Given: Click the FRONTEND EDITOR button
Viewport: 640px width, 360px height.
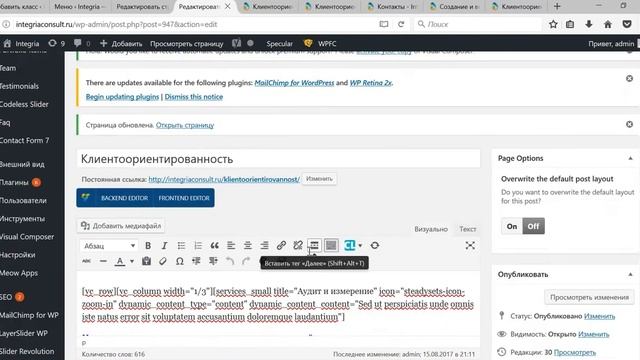Looking at the screenshot, I should [x=184, y=198].
